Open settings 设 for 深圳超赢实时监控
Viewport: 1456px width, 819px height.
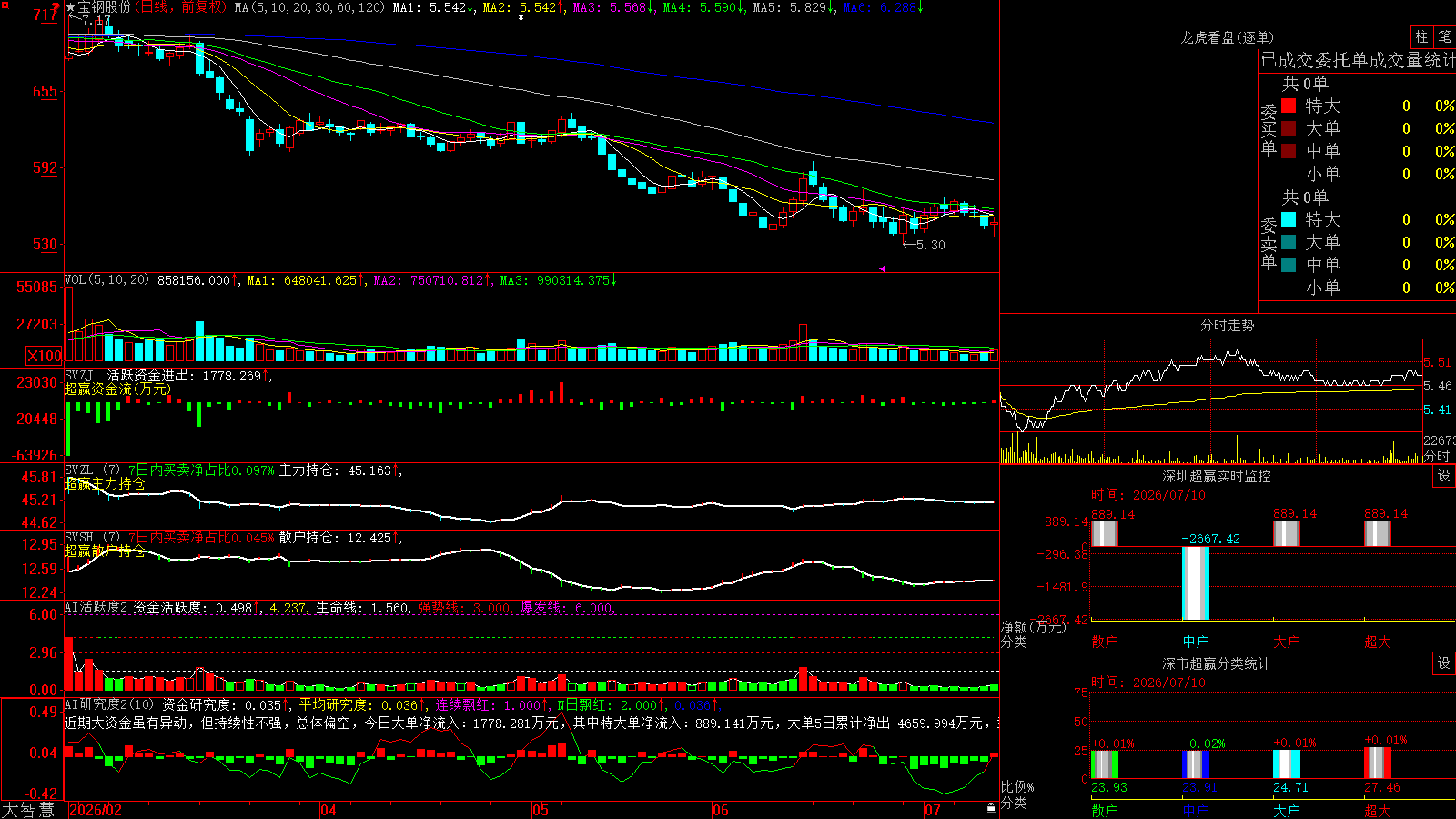tap(1444, 476)
